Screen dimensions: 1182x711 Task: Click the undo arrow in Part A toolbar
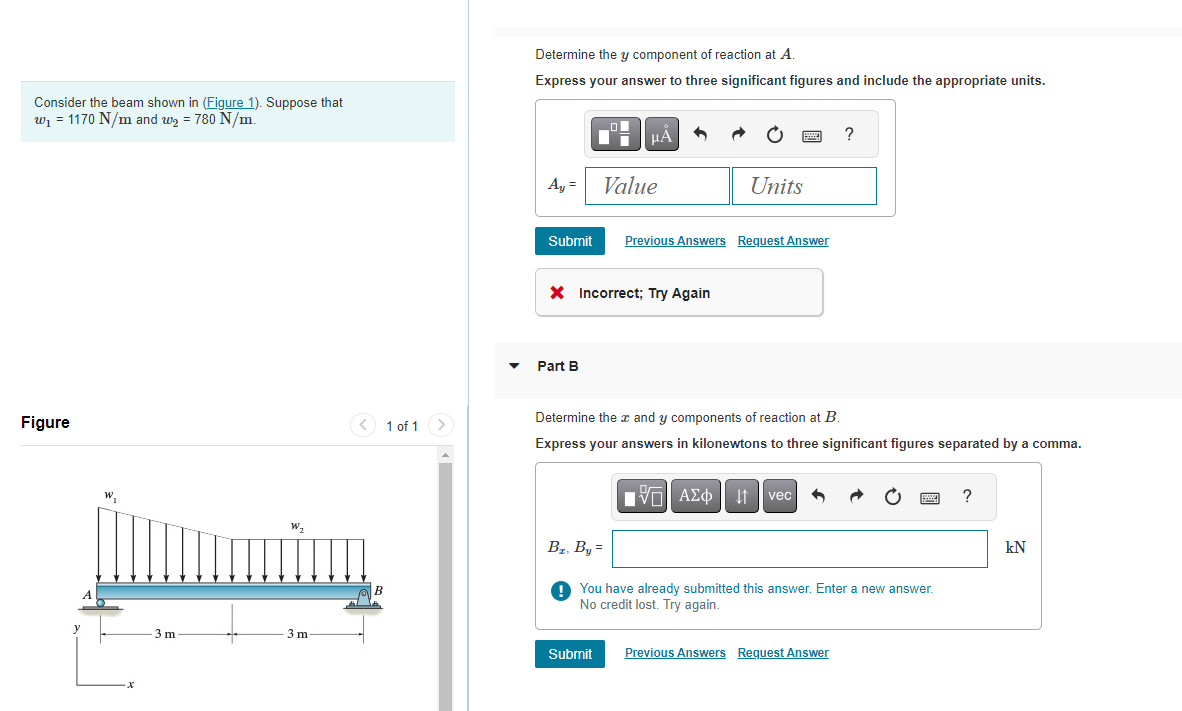coord(700,133)
